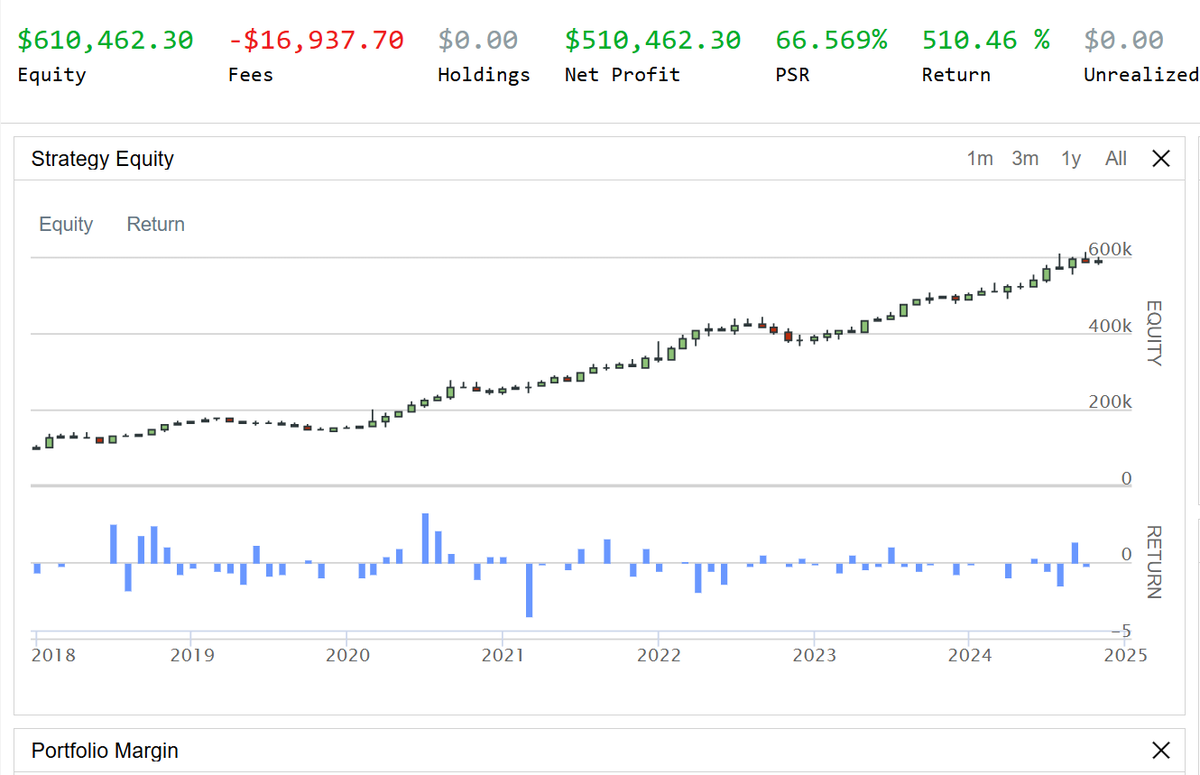Click the 2025 x-axis label
The height and width of the screenshot is (775, 1200).
click(x=1124, y=655)
